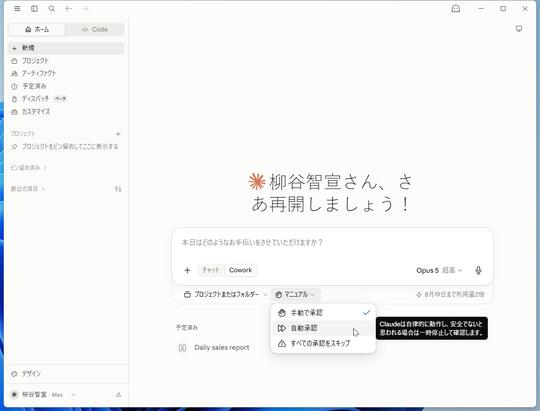
Task: Click the pause icon beside Daily sales report
Action: [x=182, y=348]
